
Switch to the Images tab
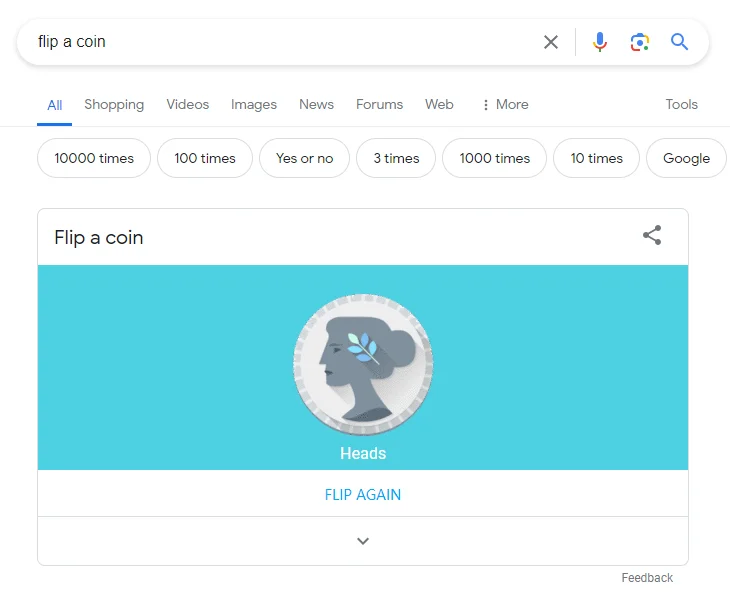click(254, 104)
